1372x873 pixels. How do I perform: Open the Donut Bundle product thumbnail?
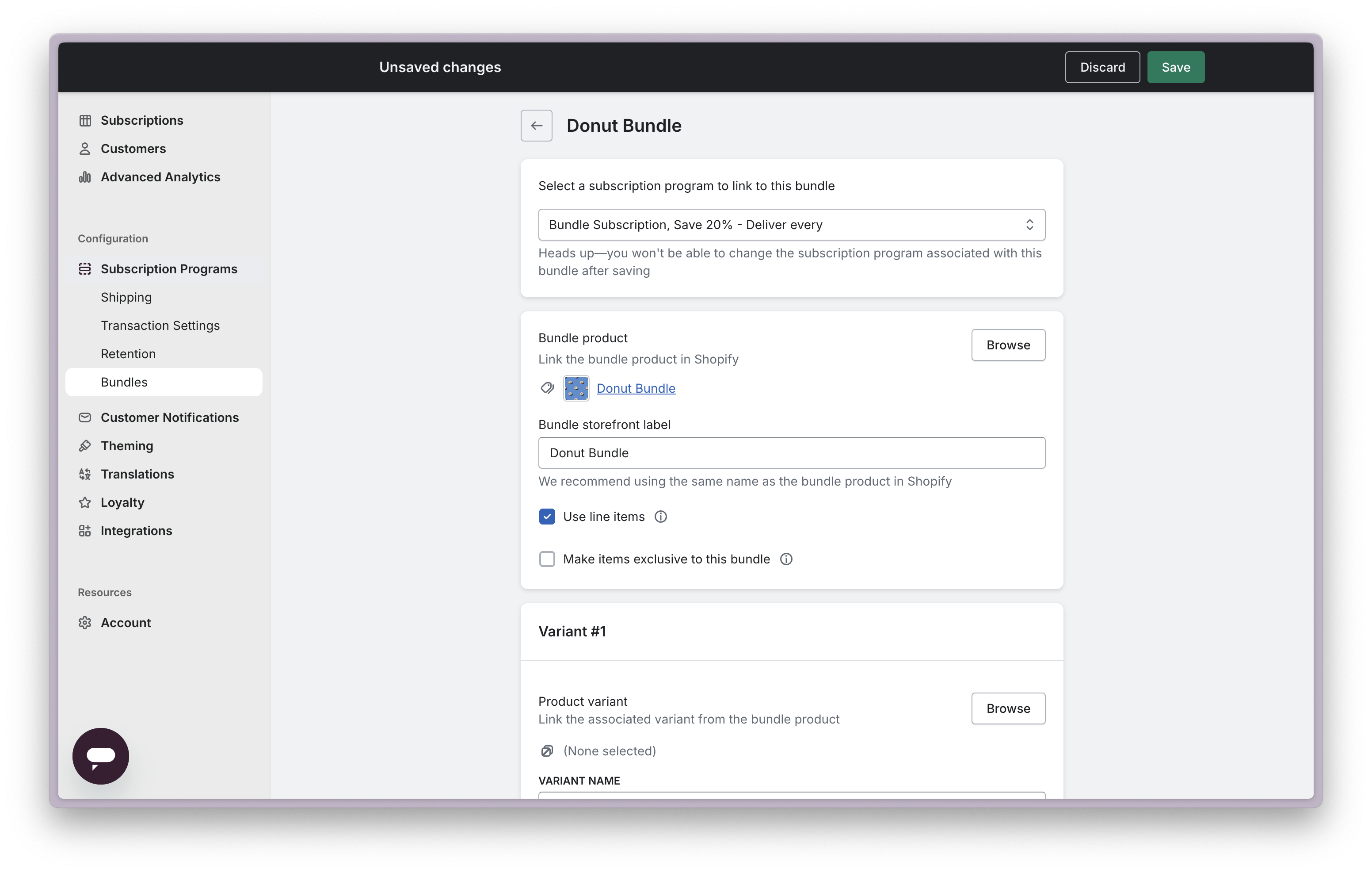tap(576, 388)
